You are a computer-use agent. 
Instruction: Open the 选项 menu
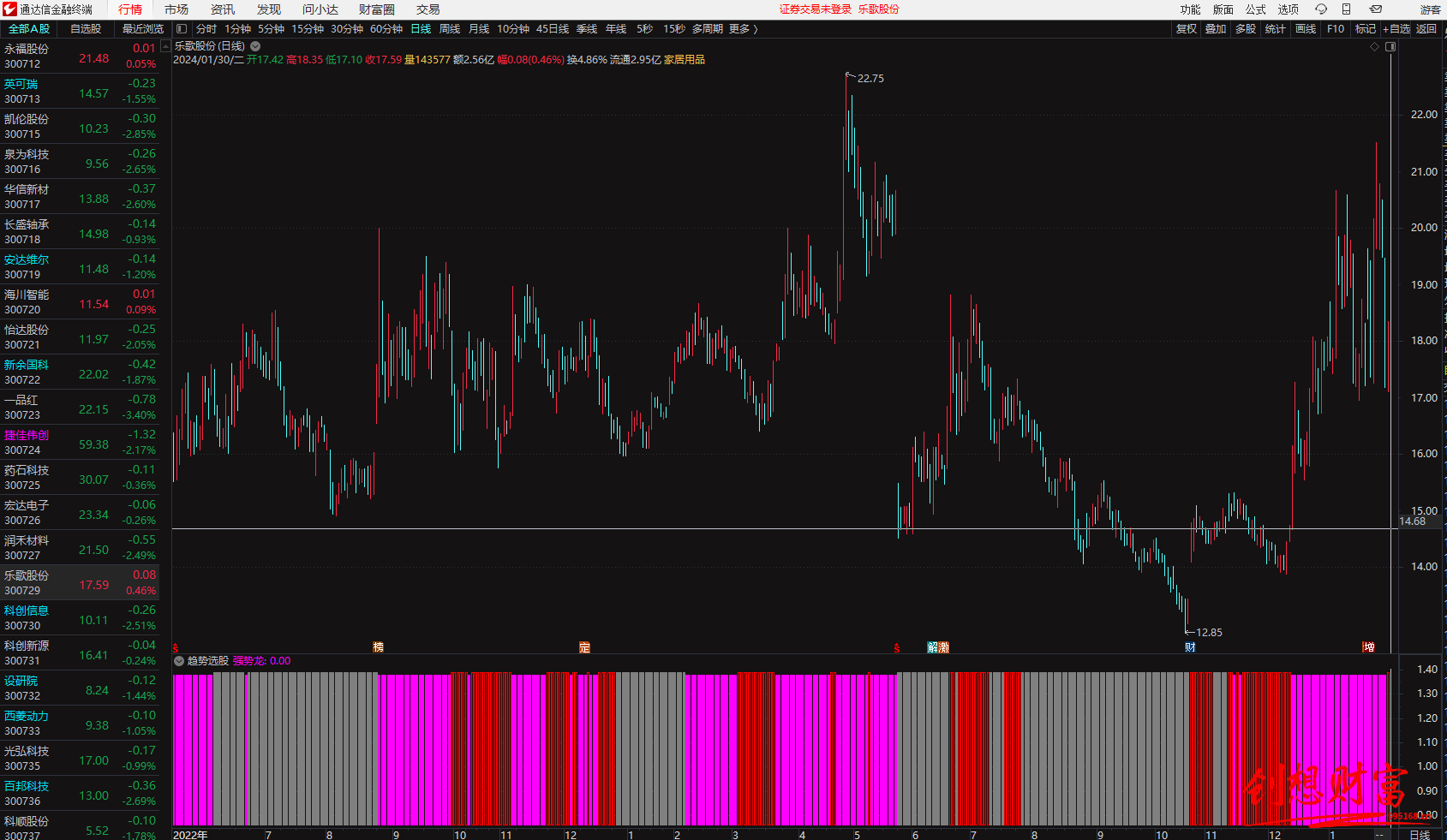click(x=1289, y=9)
